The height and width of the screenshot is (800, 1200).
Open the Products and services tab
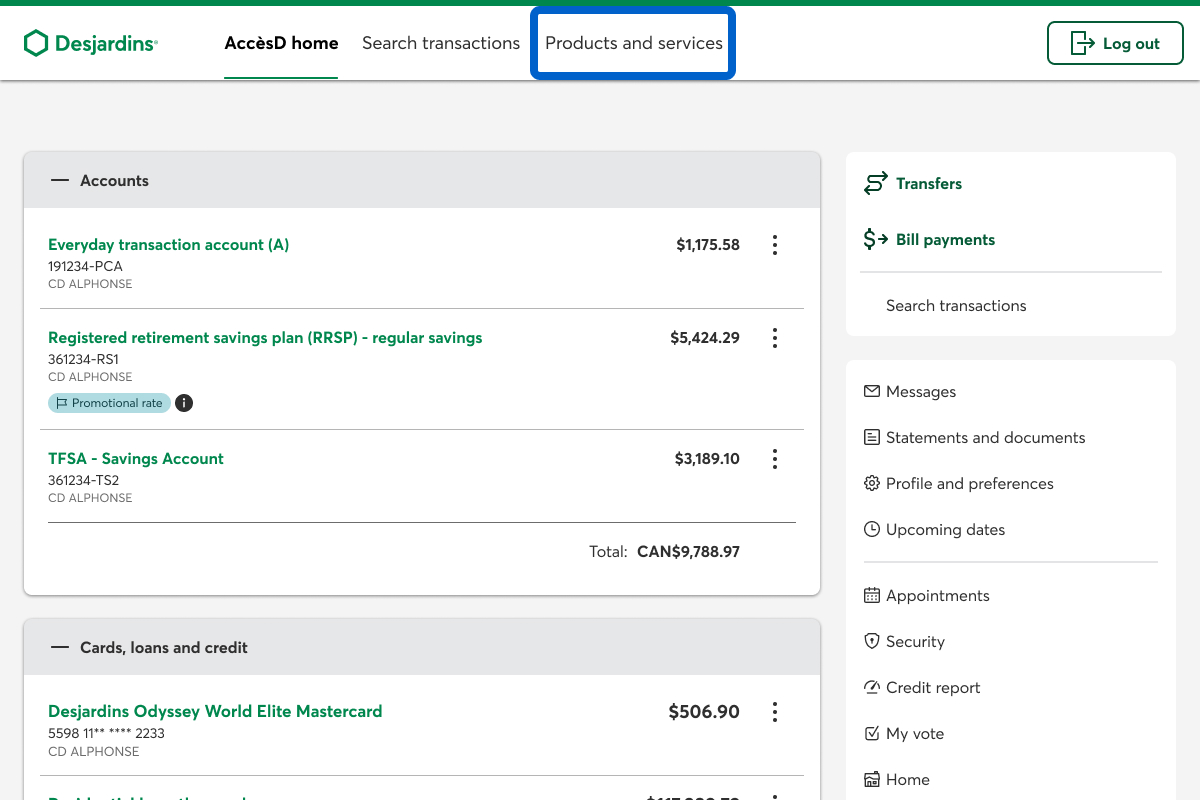633,43
